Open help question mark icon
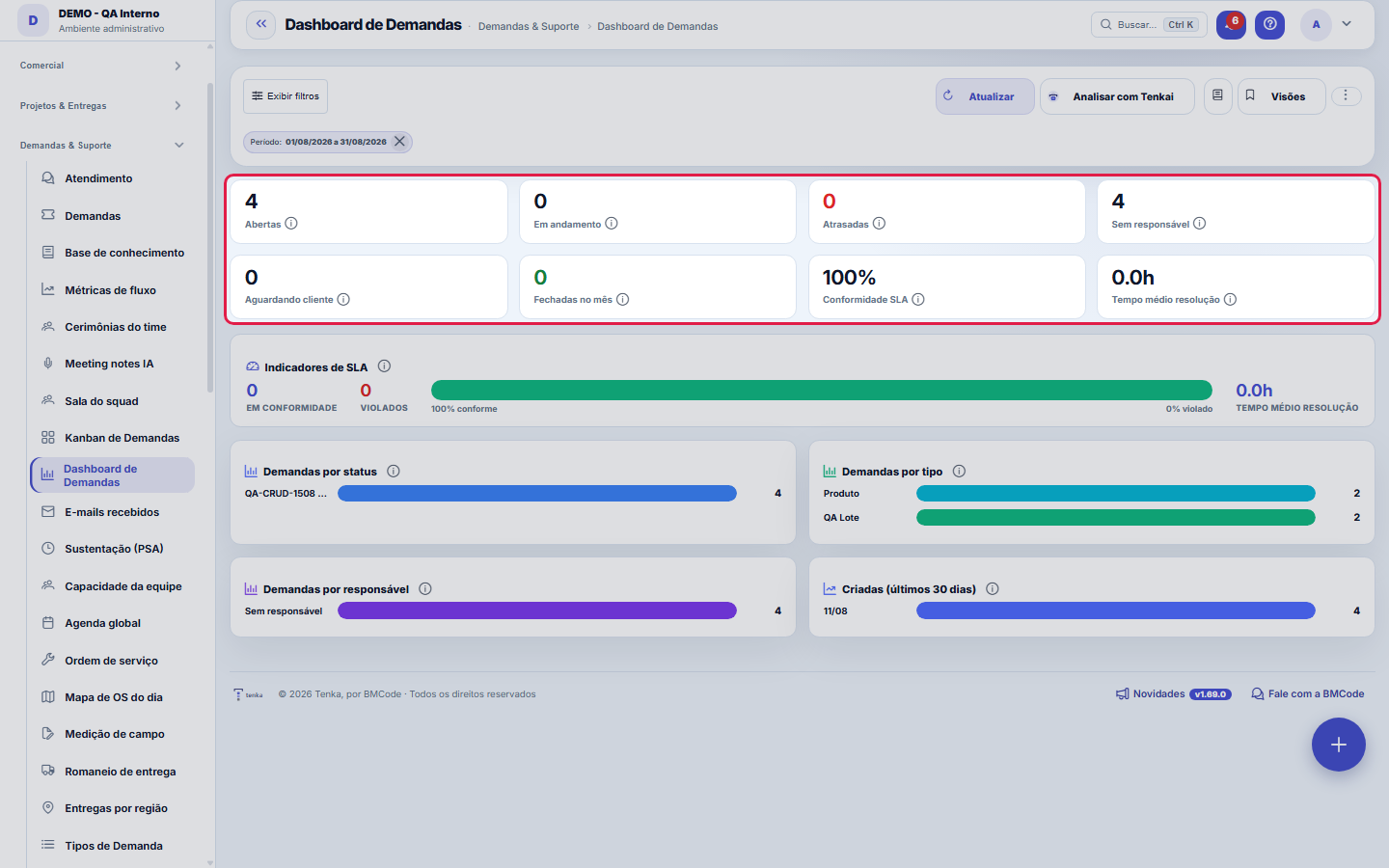Image resolution: width=1389 pixels, height=868 pixels. 1270,25
